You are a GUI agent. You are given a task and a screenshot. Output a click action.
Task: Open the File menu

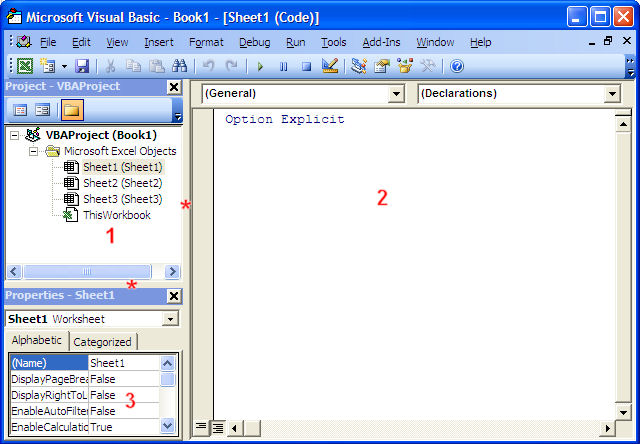click(x=48, y=42)
